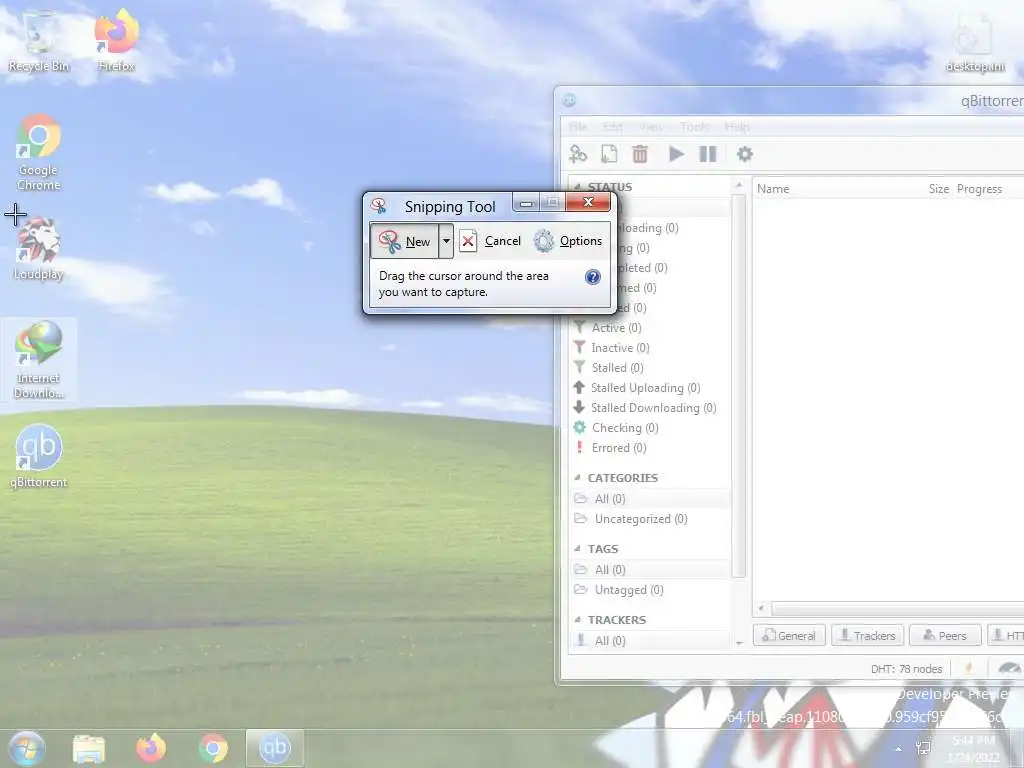Screen dimensions: 1024x768
Task: Click the Resume play icon in qBittorrent
Action: click(x=676, y=154)
